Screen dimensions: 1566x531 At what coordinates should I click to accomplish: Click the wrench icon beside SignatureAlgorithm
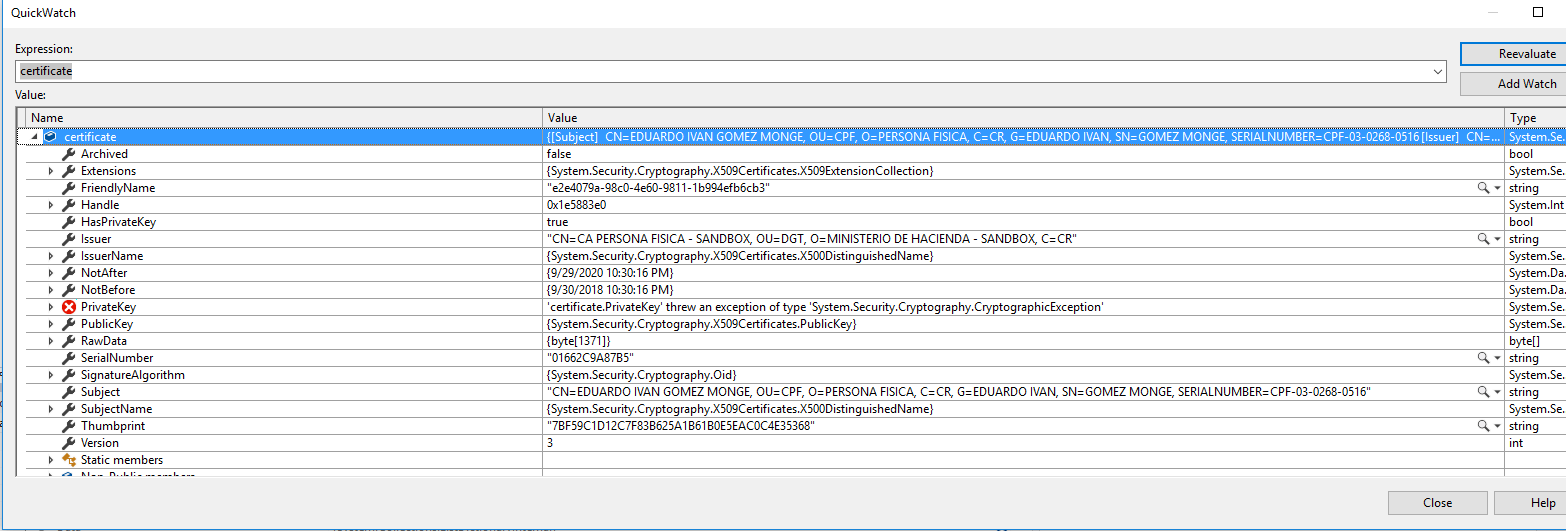click(69, 375)
